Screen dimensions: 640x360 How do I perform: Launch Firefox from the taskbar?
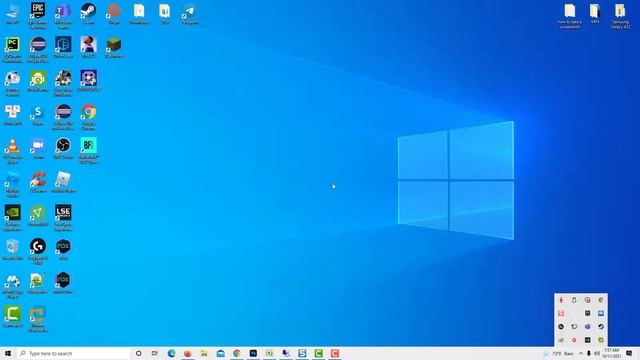click(x=188, y=353)
